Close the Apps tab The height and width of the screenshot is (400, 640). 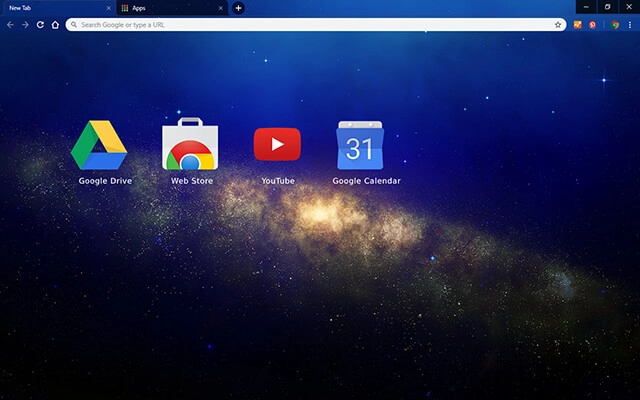click(x=220, y=8)
